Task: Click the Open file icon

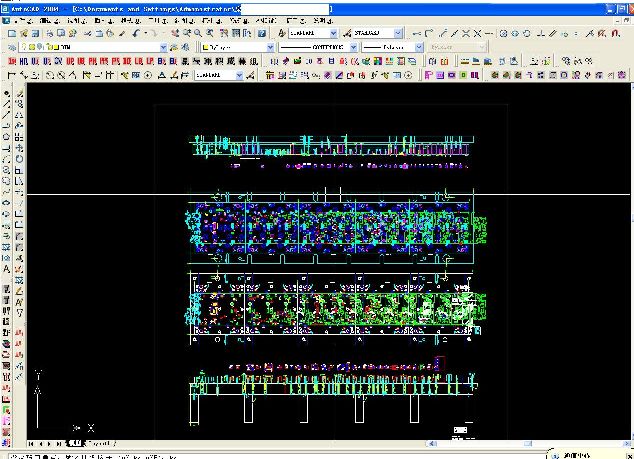Action: click(24, 34)
